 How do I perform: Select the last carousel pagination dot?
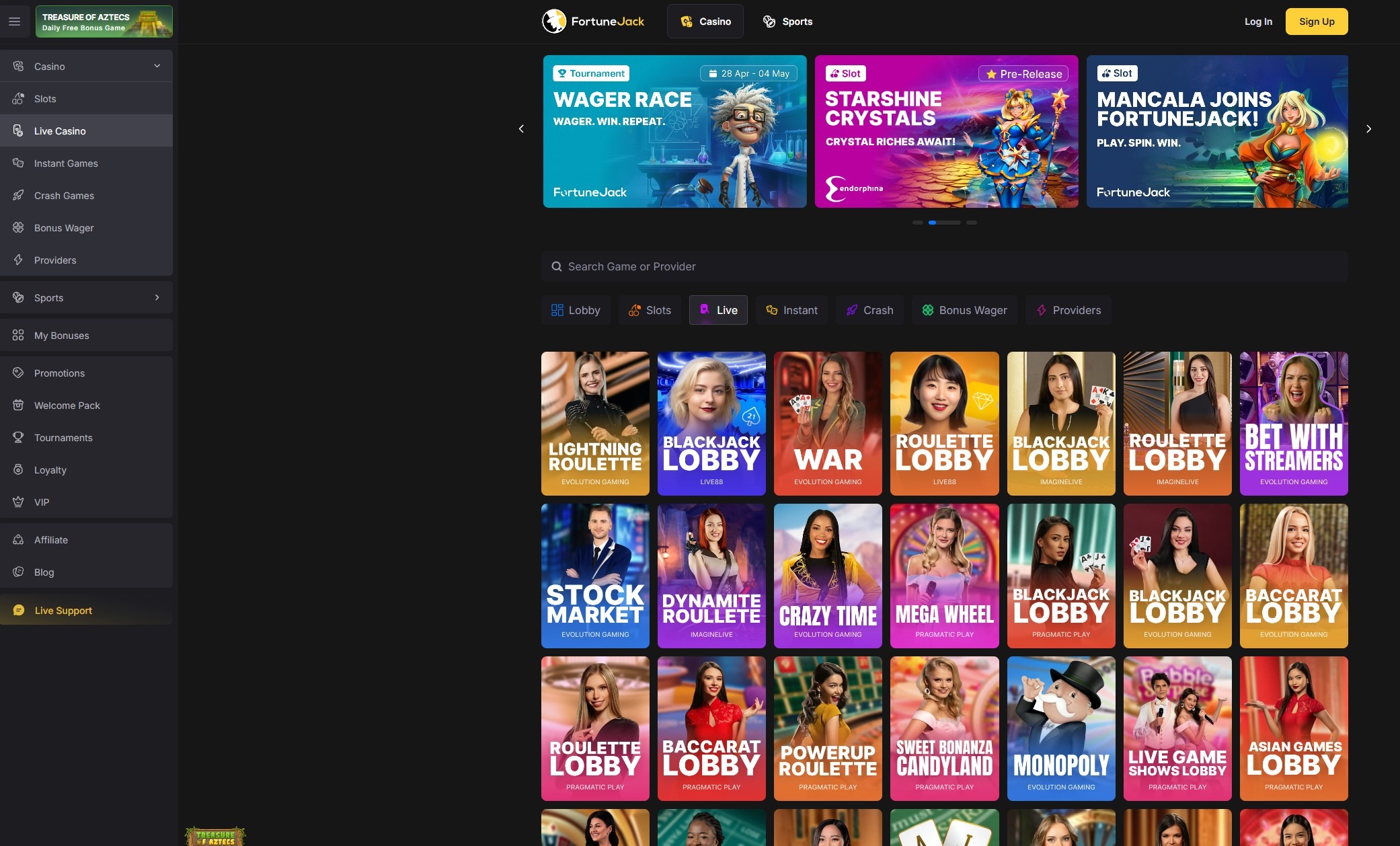[972, 223]
